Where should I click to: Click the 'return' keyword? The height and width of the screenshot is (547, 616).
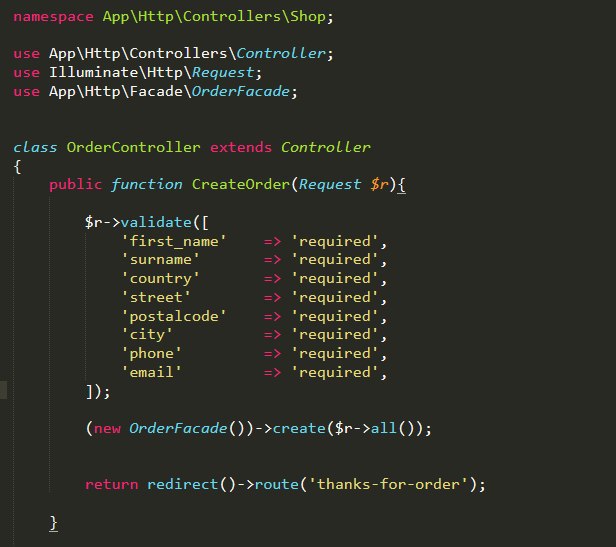click(112, 485)
